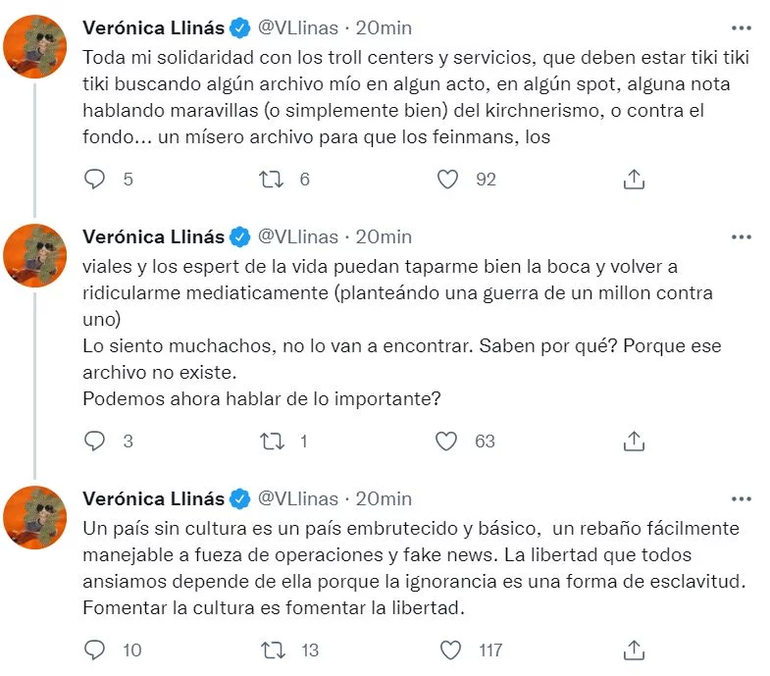Like the third tweet with 117 likes
The image size is (770, 676).
(449, 650)
